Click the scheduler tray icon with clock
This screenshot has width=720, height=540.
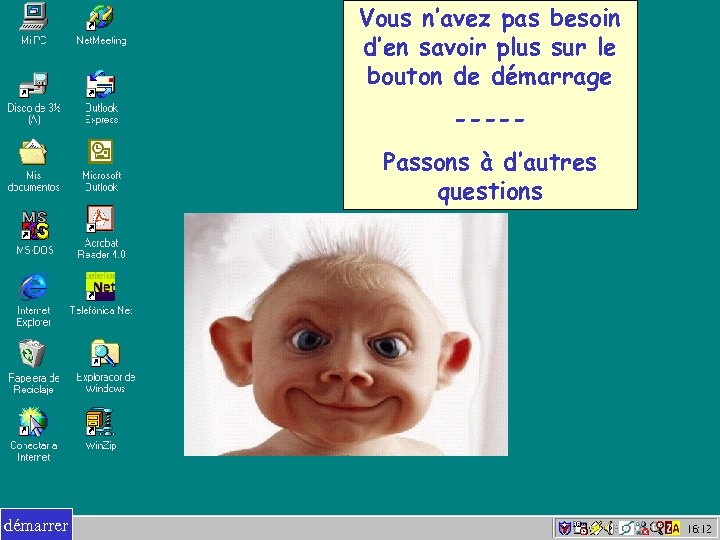point(581,528)
